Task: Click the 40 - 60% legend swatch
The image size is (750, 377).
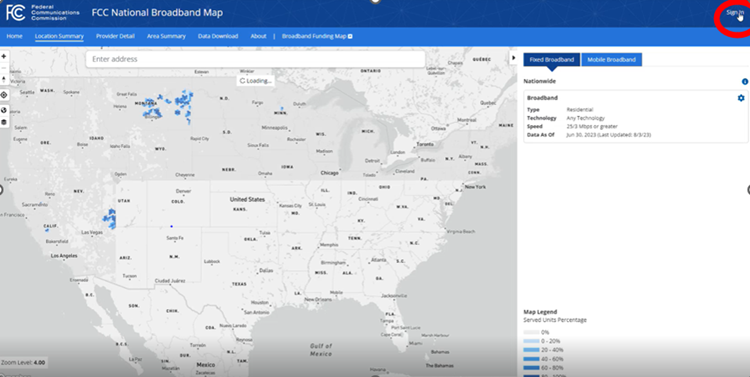Action: tap(531, 359)
